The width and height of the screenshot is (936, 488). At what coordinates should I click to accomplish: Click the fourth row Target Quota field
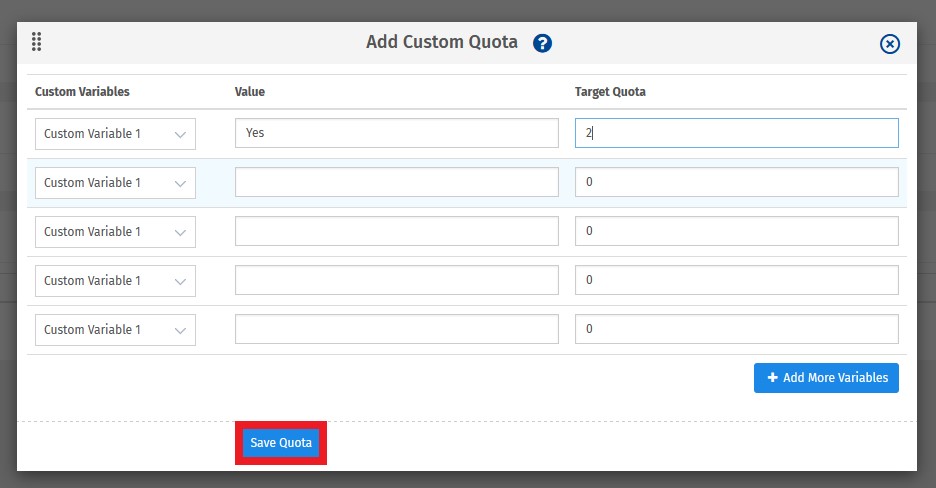coord(736,281)
